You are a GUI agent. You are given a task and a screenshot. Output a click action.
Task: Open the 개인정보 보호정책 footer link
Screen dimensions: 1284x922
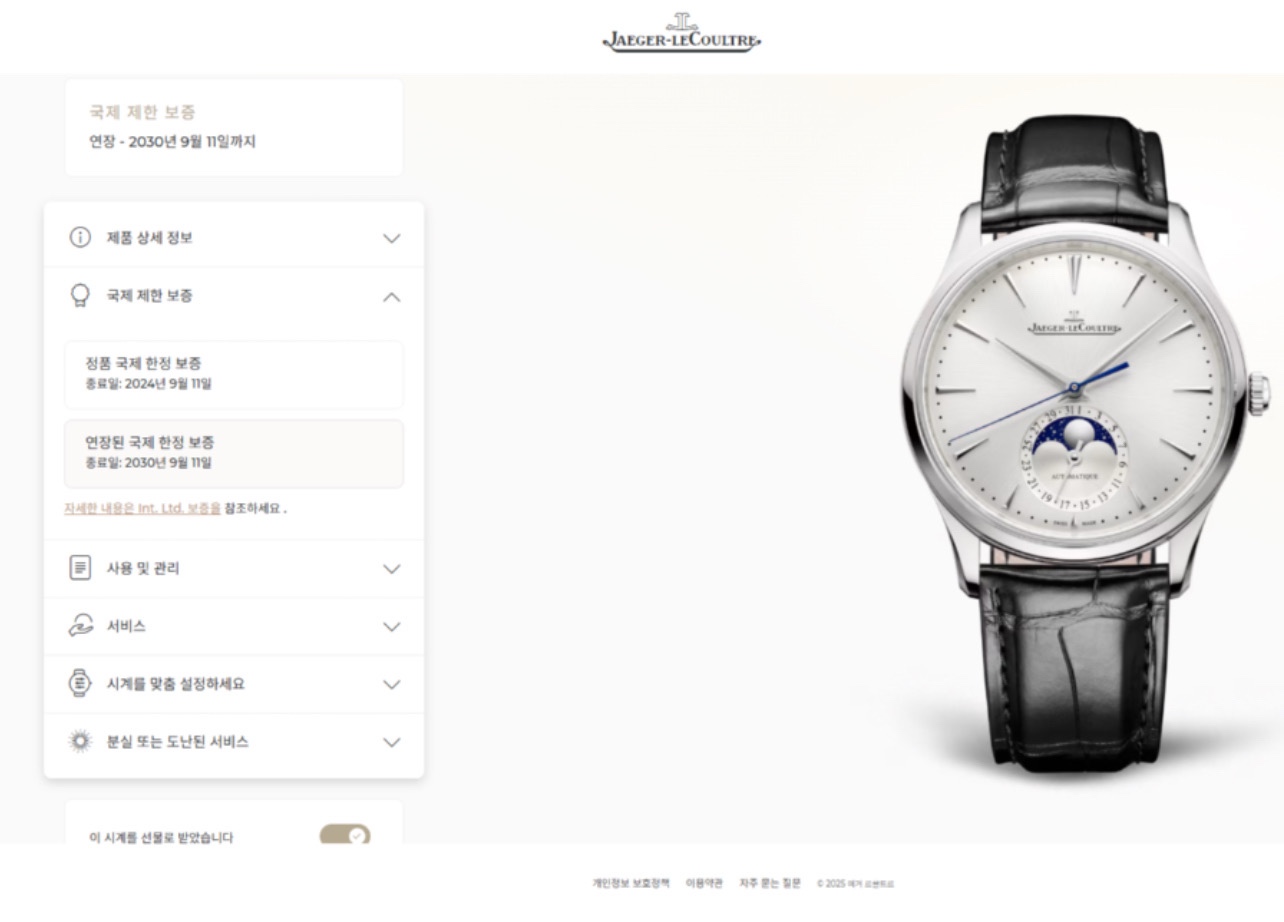[x=631, y=883]
